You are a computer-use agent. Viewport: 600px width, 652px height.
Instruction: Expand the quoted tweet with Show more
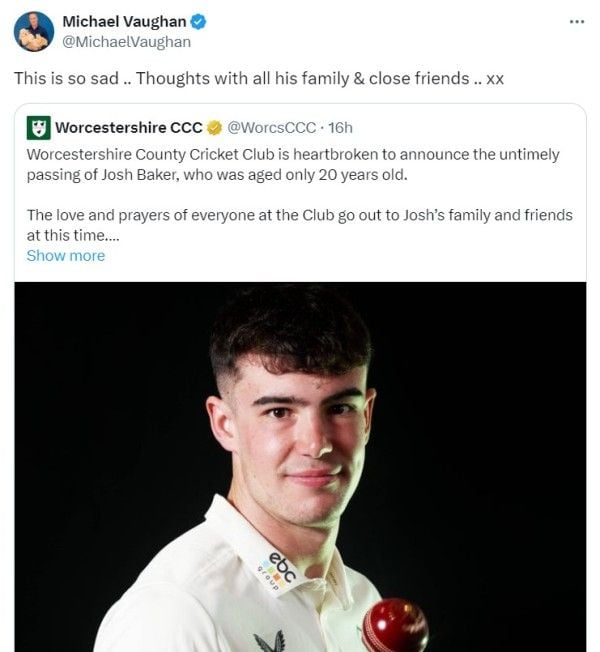point(65,255)
